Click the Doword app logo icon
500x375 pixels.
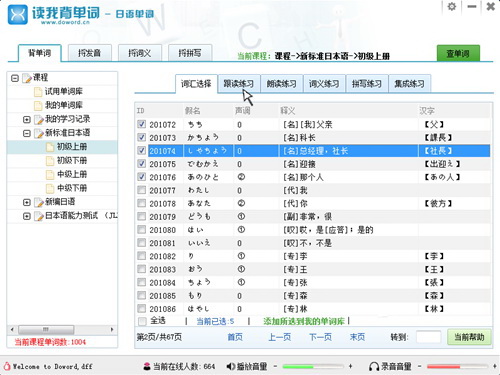click(x=18, y=14)
